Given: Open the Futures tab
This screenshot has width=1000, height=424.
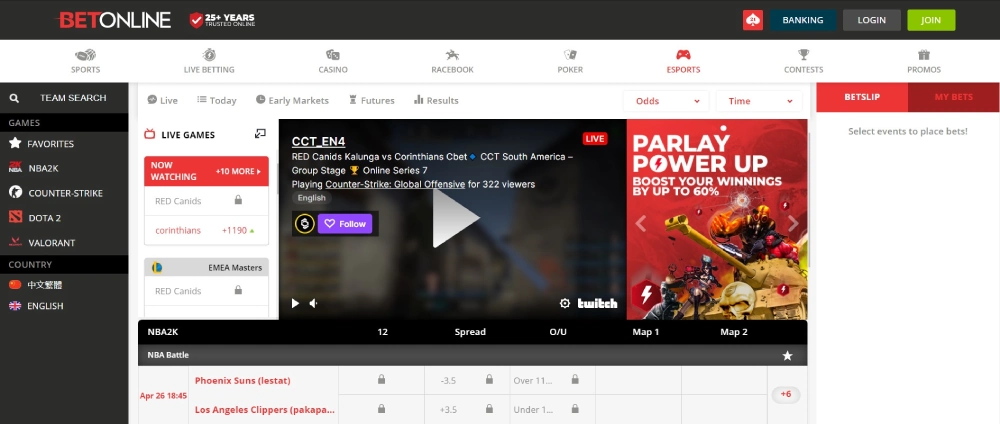Looking at the screenshot, I should [372, 100].
